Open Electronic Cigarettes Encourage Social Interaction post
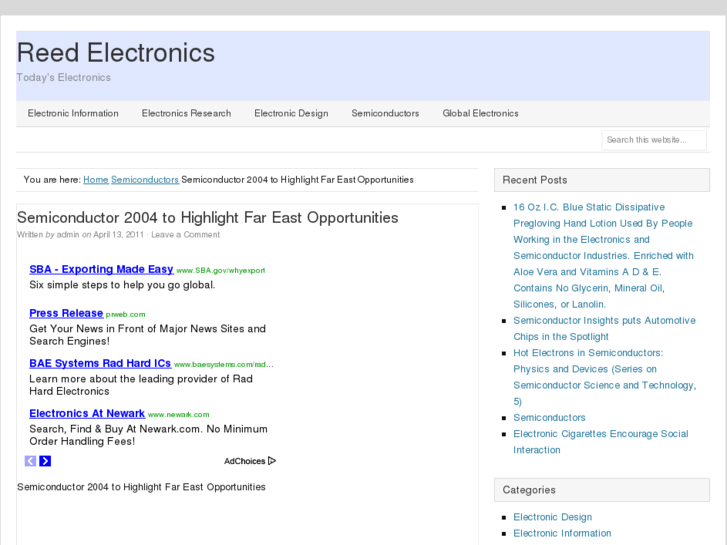This screenshot has width=727, height=545. 600,442
